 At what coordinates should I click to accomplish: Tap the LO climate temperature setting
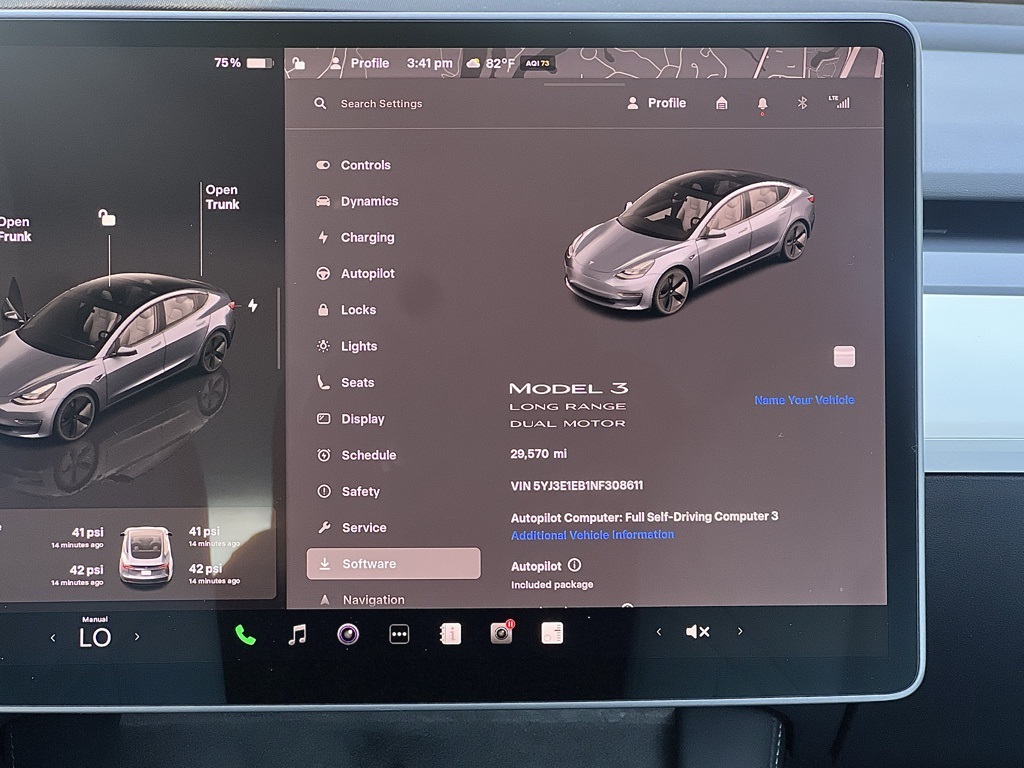point(95,637)
